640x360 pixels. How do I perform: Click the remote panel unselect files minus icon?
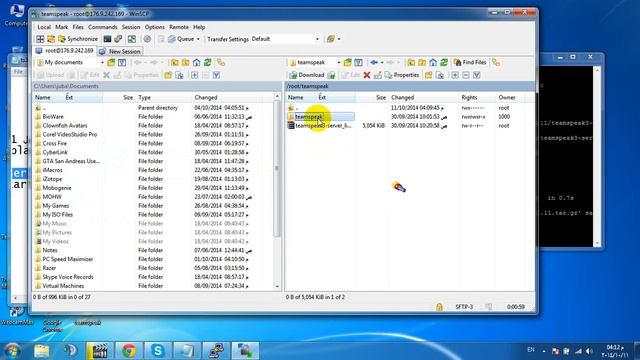(x=466, y=75)
